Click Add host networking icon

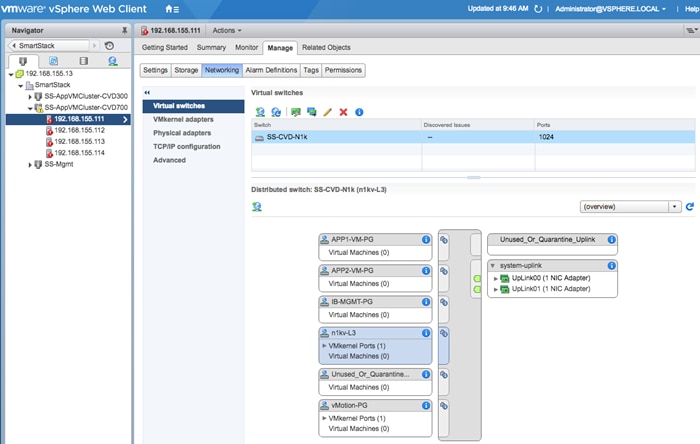[x=260, y=112]
